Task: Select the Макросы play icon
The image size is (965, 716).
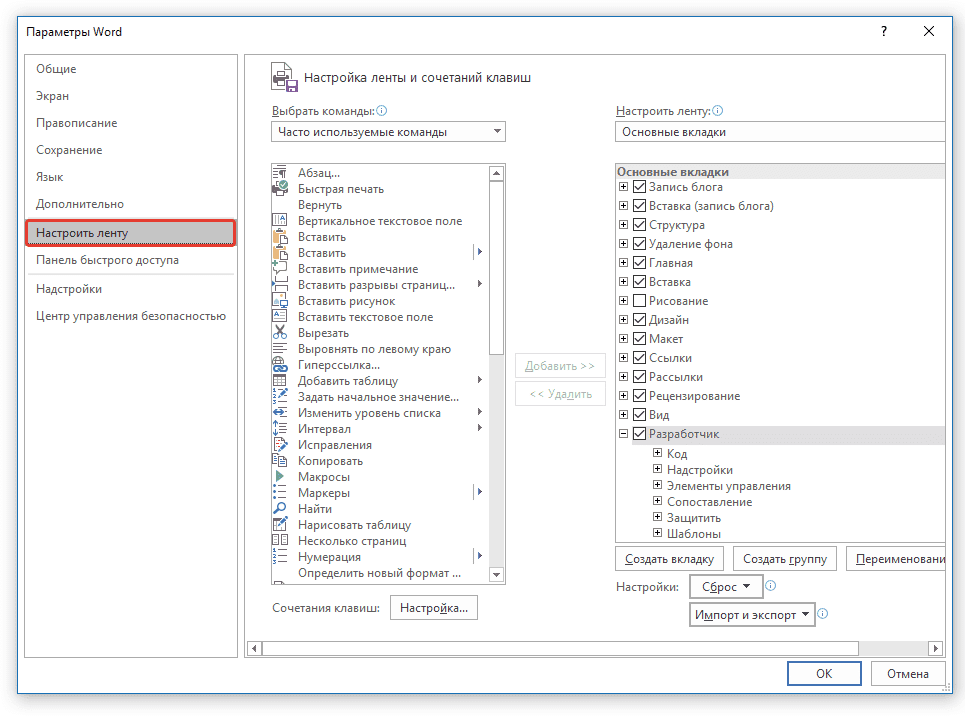Action: coord(280,477)
